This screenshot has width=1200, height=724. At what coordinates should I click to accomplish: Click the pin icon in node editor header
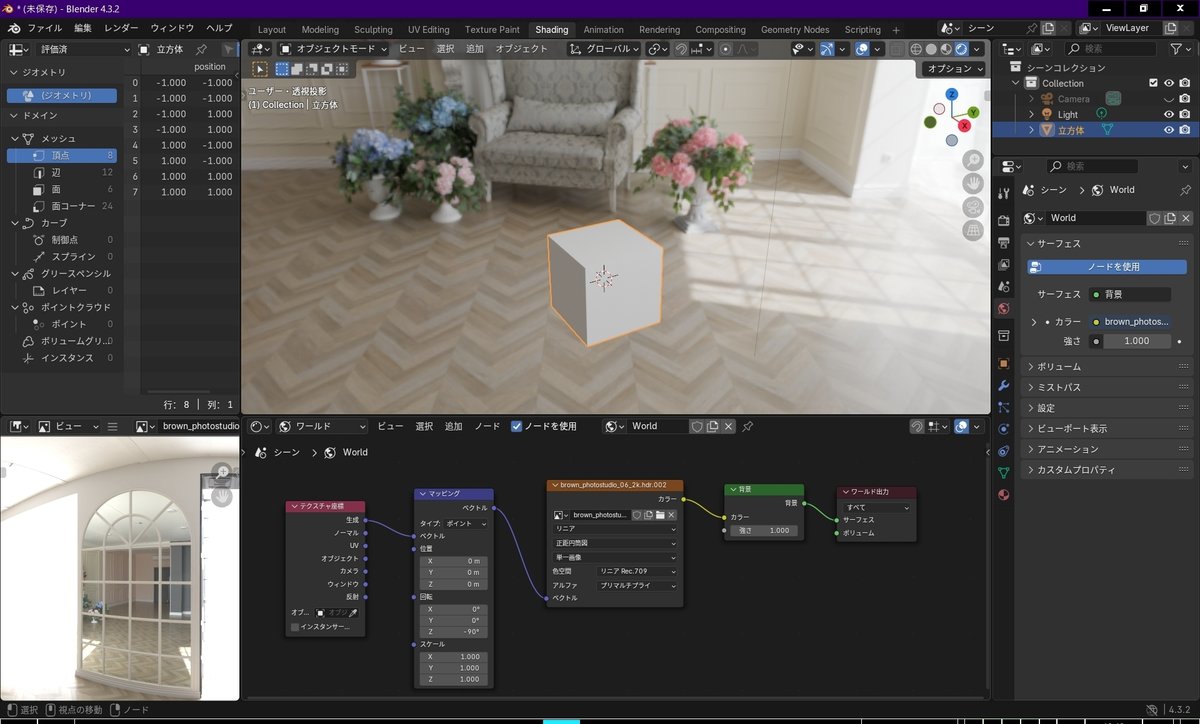click(747, 426)
